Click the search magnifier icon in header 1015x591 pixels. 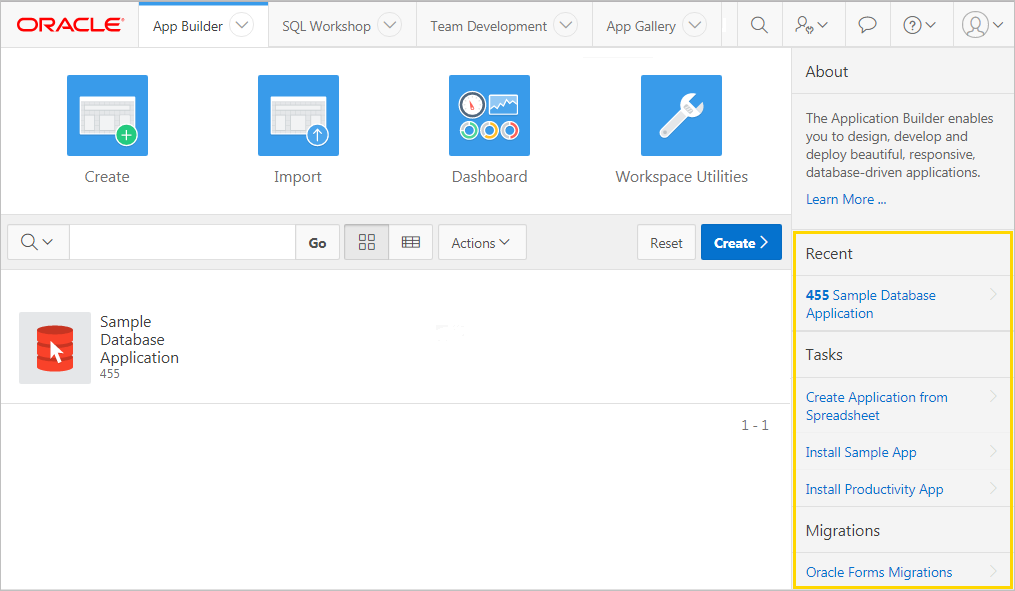click(759, 25)
